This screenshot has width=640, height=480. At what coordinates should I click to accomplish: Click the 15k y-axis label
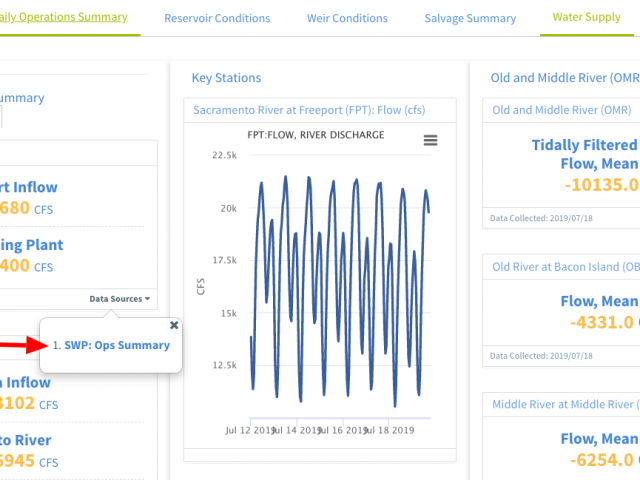pos(229,313)
